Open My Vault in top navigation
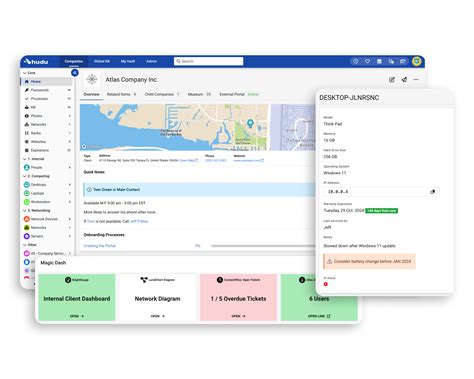The image size is (474, 379). click(x=128, y=61)
